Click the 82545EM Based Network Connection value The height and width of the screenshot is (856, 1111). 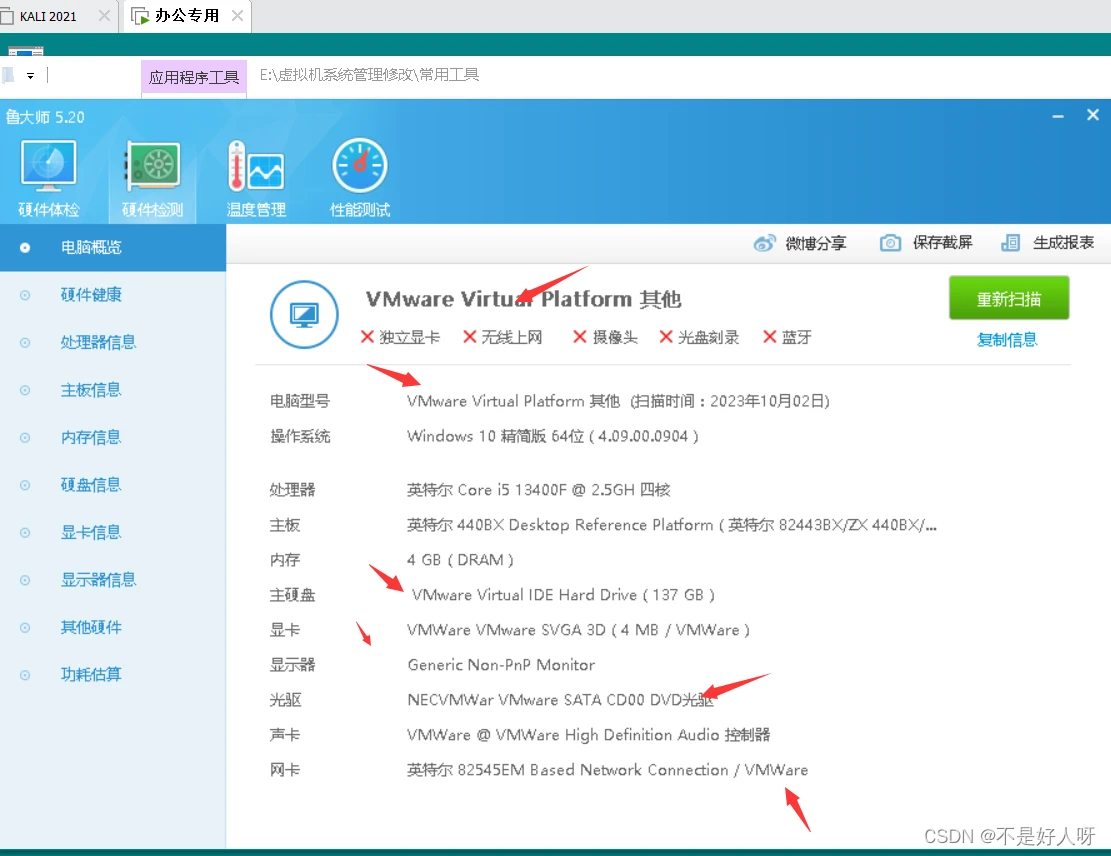pos(607,770)
